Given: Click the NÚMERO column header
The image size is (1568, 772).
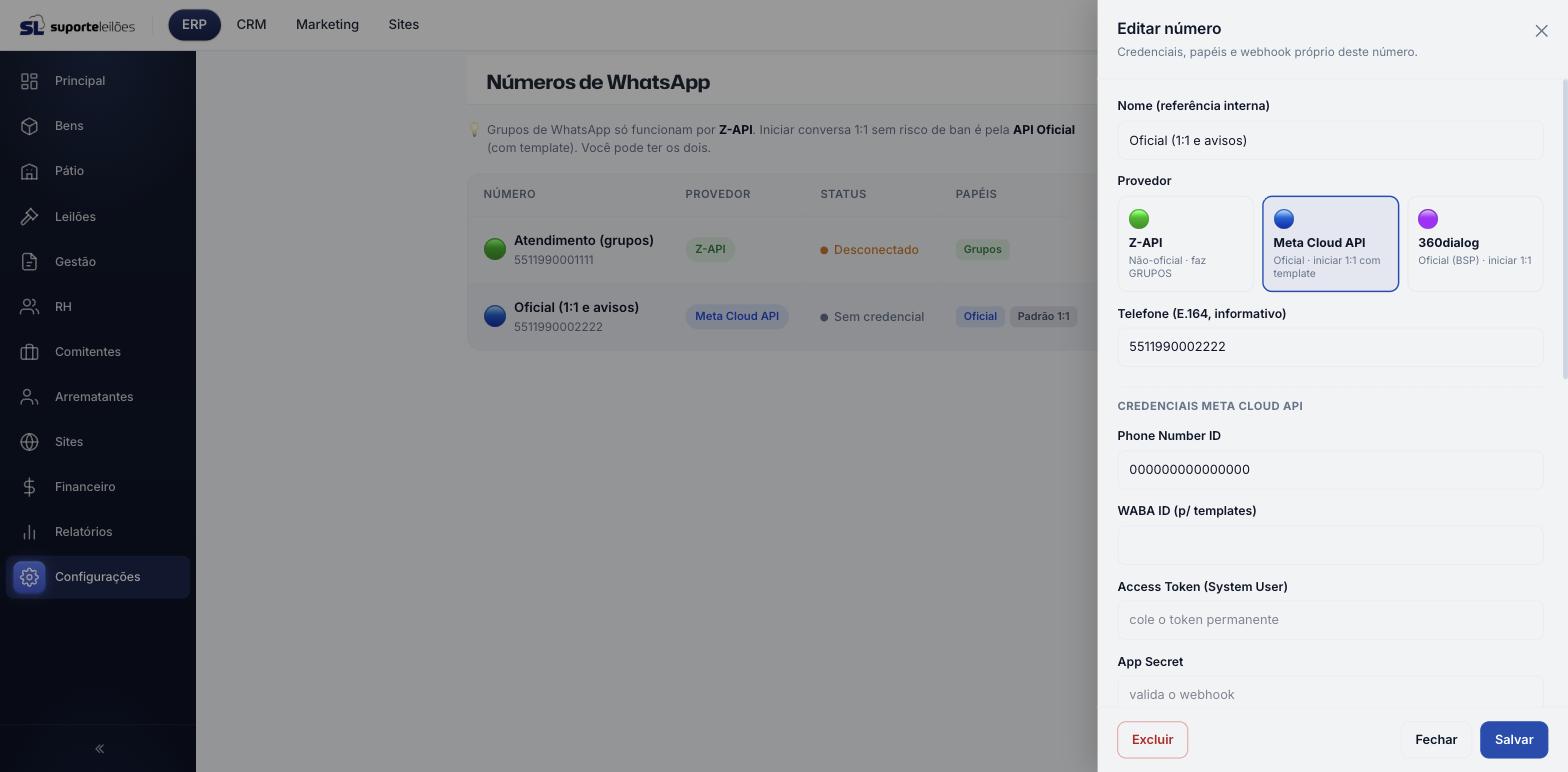Looking at the screenshot, I should pos(509,194).
